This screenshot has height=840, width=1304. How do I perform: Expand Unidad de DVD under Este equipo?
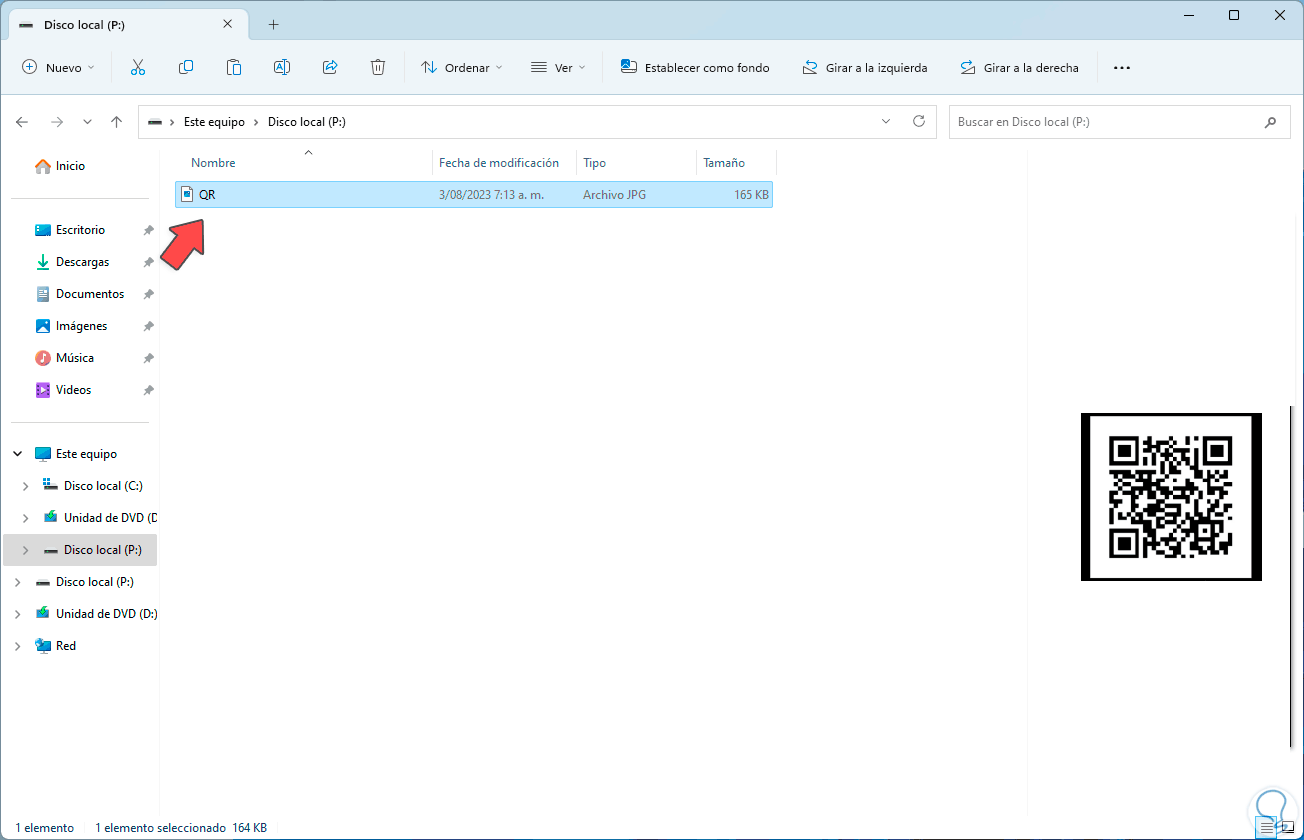coord(26,518)
